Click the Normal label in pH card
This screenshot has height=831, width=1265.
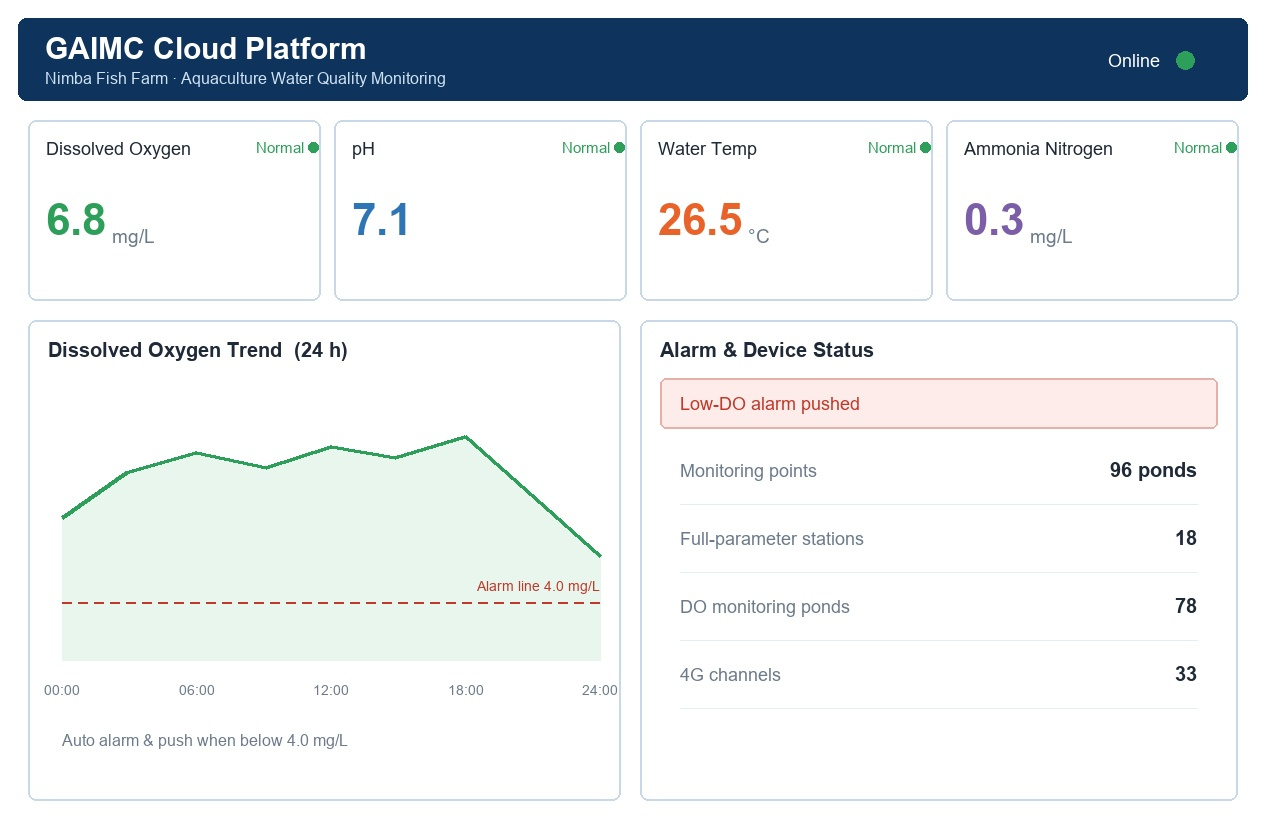[x=586, y=148]
